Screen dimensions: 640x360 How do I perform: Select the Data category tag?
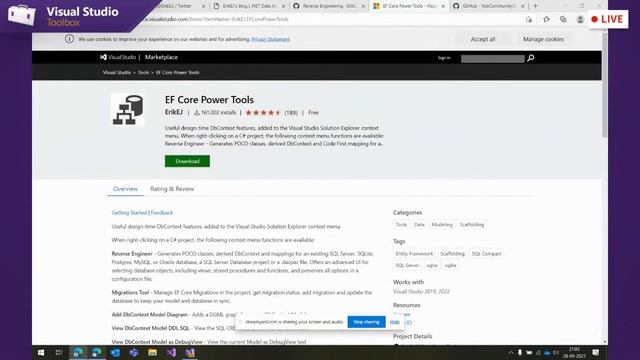419,225
